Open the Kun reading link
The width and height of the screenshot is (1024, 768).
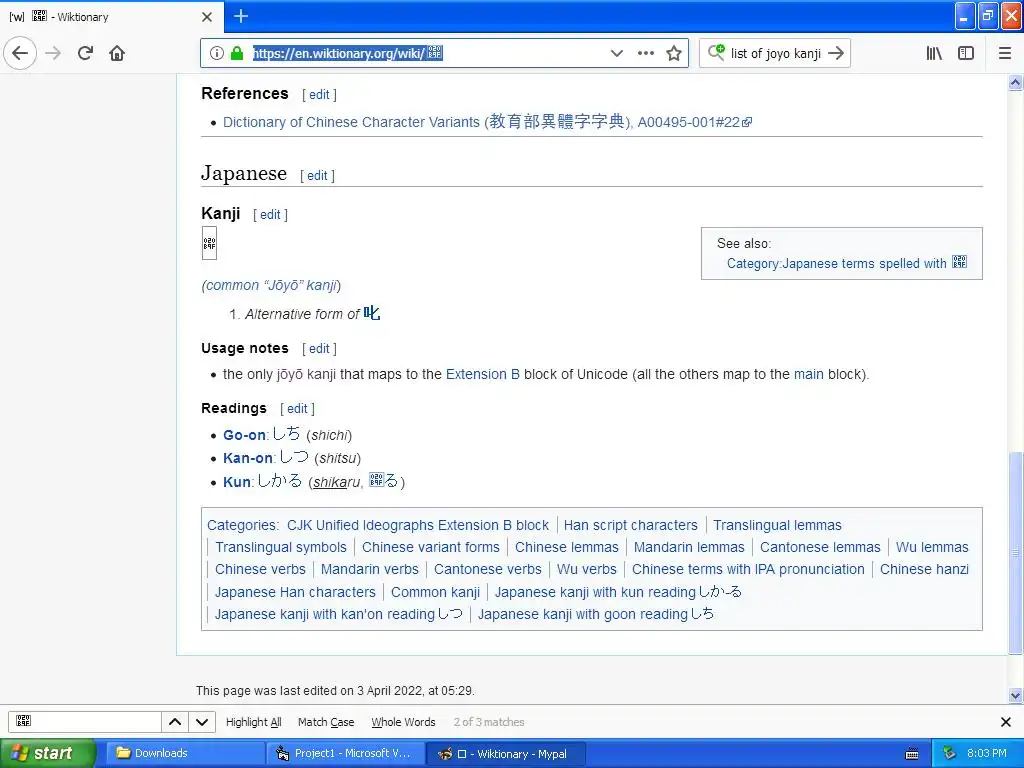[236, 482]
